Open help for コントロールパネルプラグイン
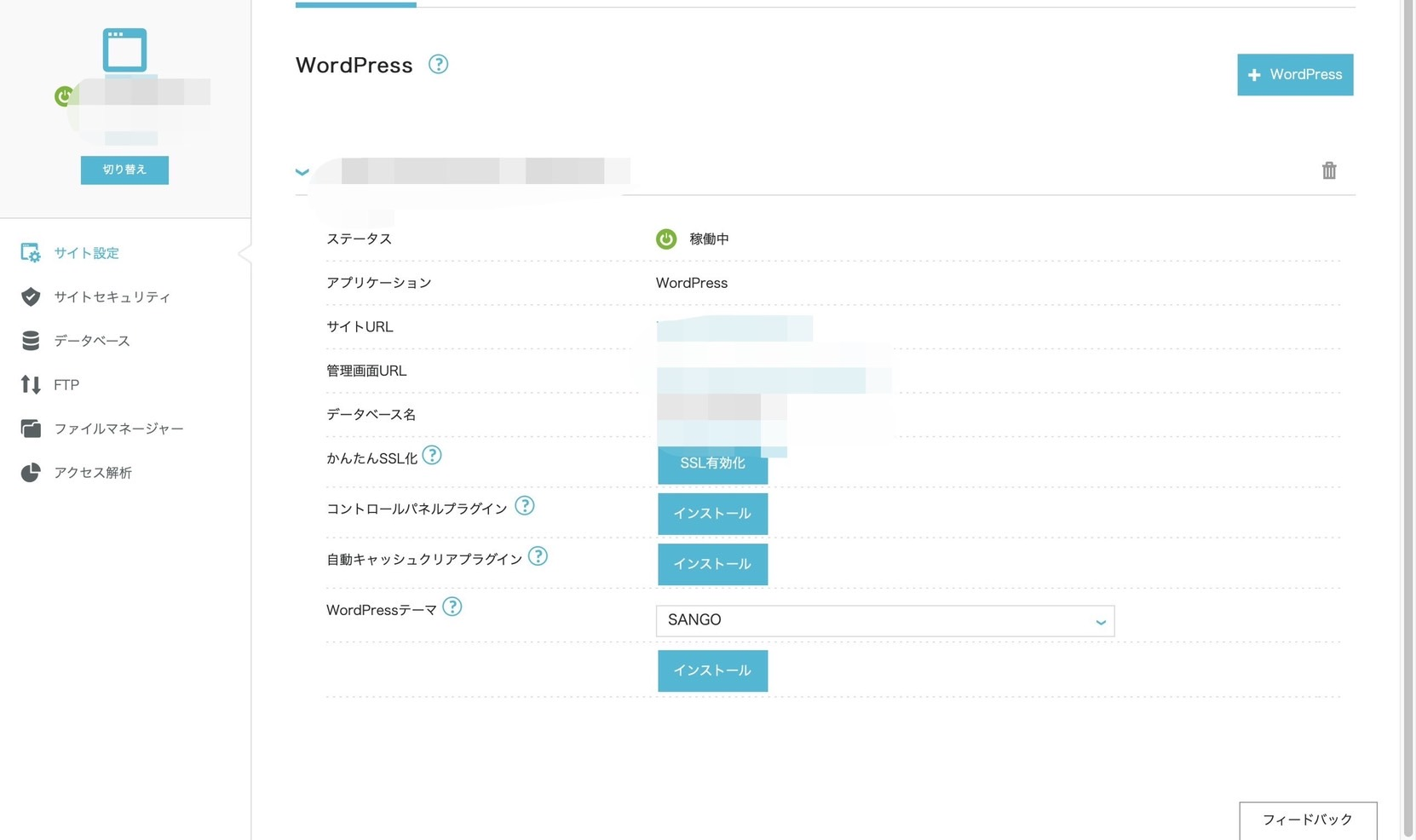The height and width of the screenshot is (840, 1416). click(525, 506)
